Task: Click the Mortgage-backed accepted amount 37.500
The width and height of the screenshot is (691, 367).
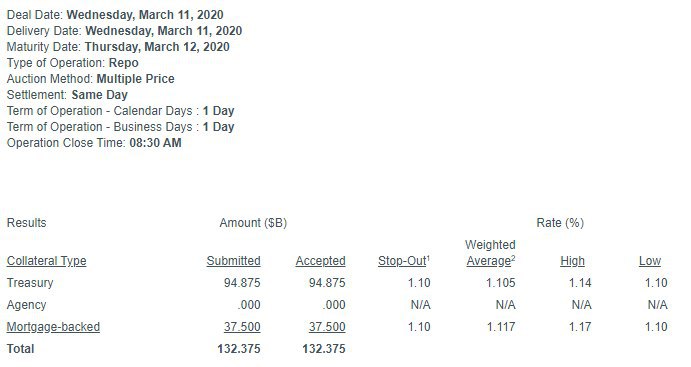Action: 327,327
